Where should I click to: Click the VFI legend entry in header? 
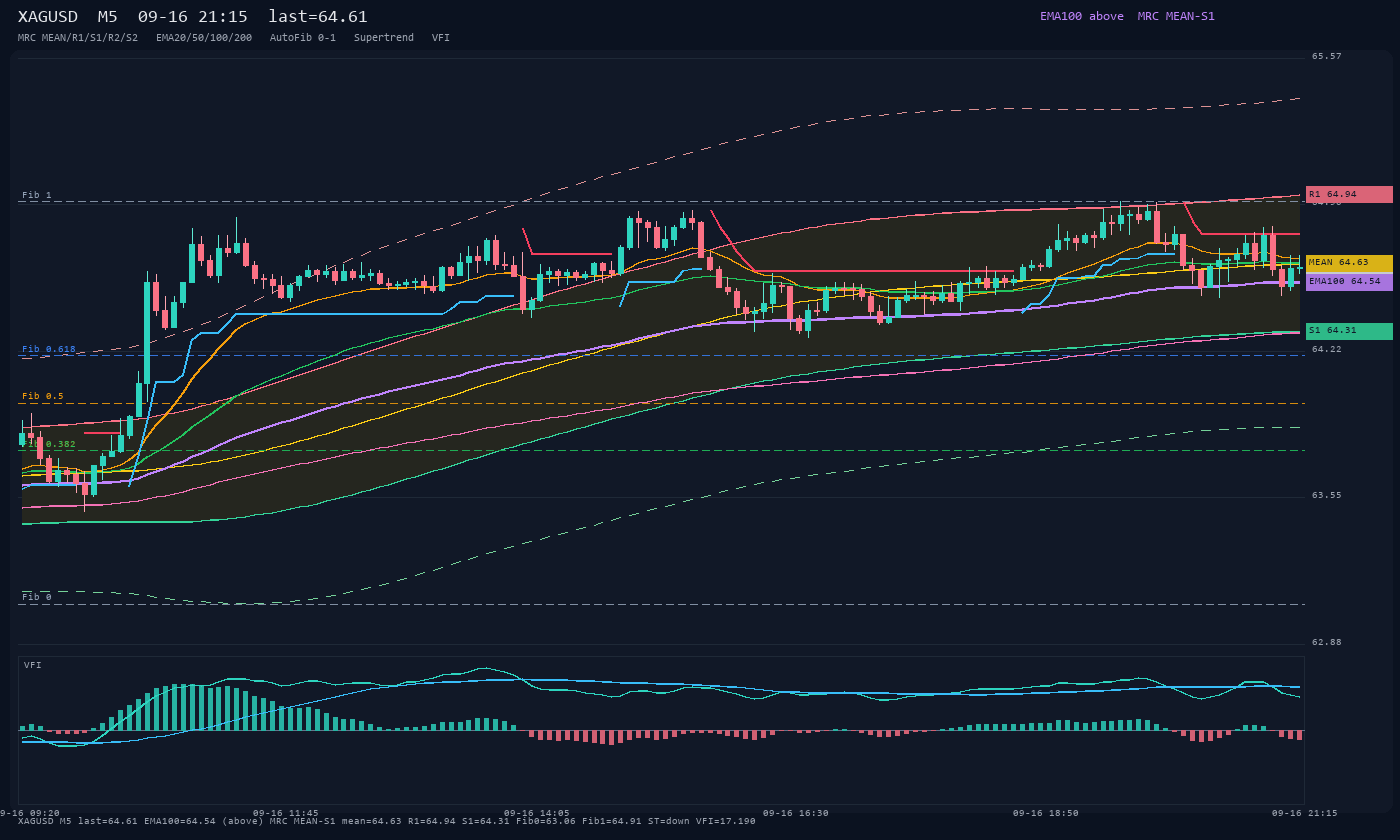pos(441,38)
